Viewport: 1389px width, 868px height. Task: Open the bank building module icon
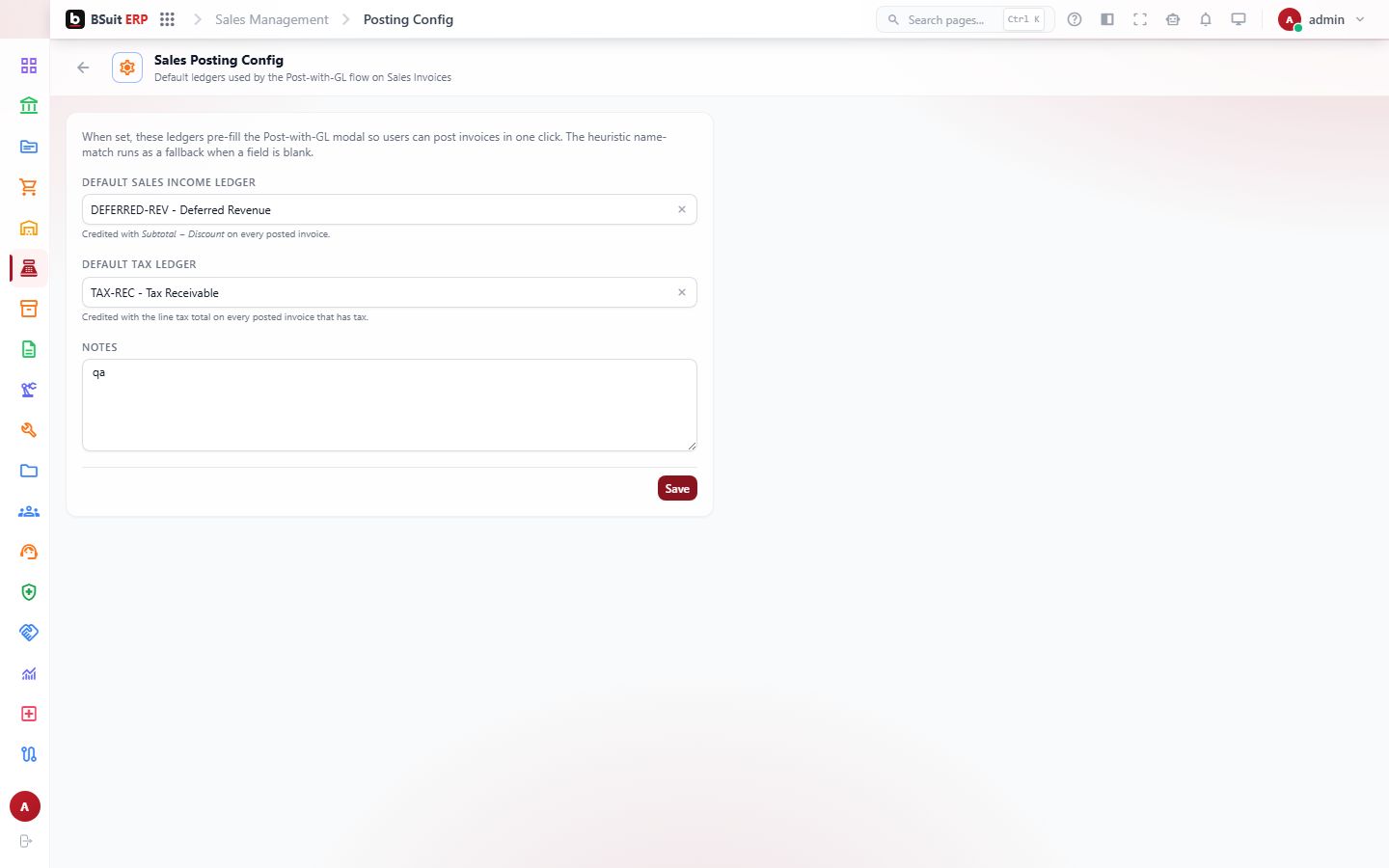[29, 106]
